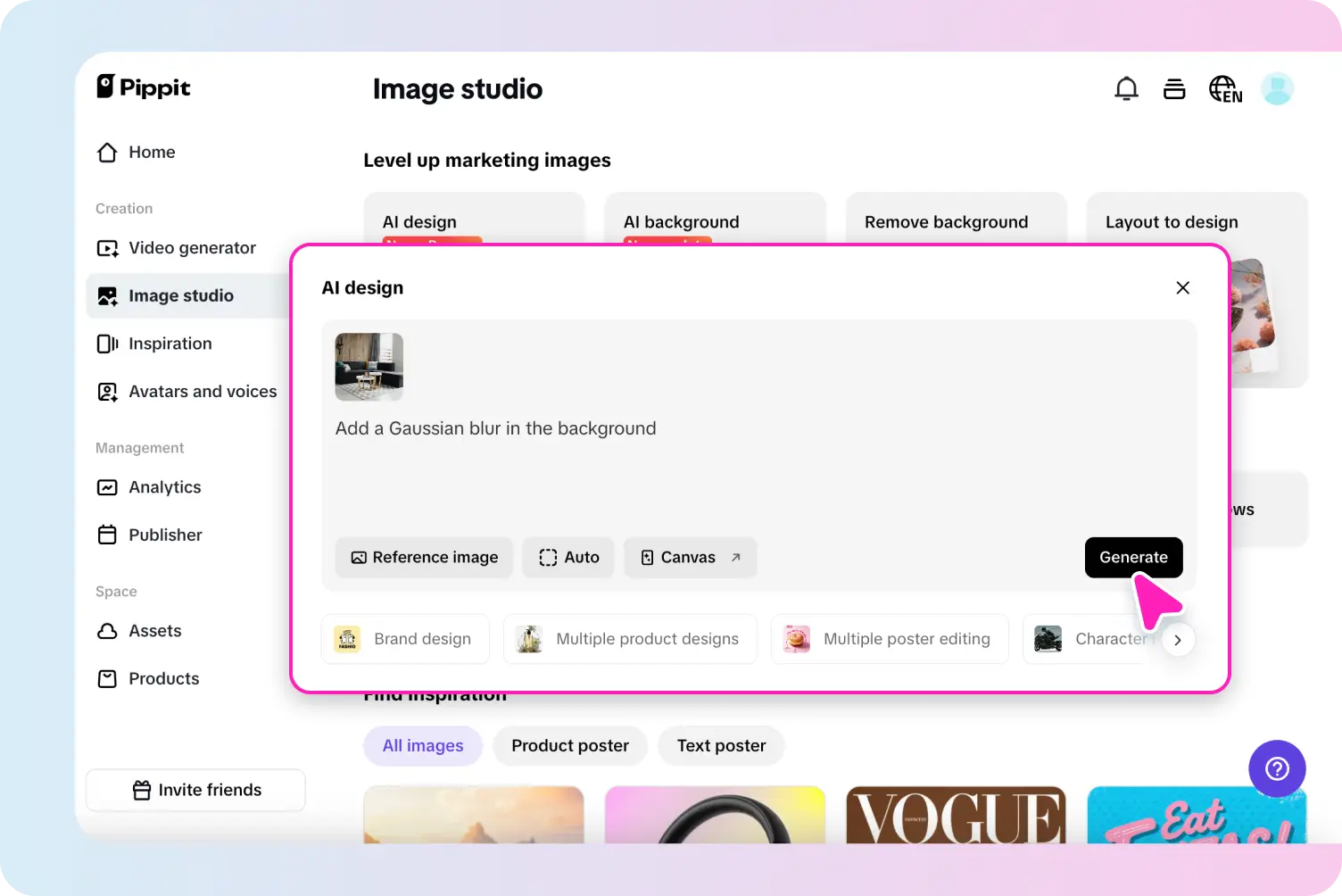This screenshot has width=1342, height=896.
Task: Click the credits stack icon in header
Action: 1174,88
